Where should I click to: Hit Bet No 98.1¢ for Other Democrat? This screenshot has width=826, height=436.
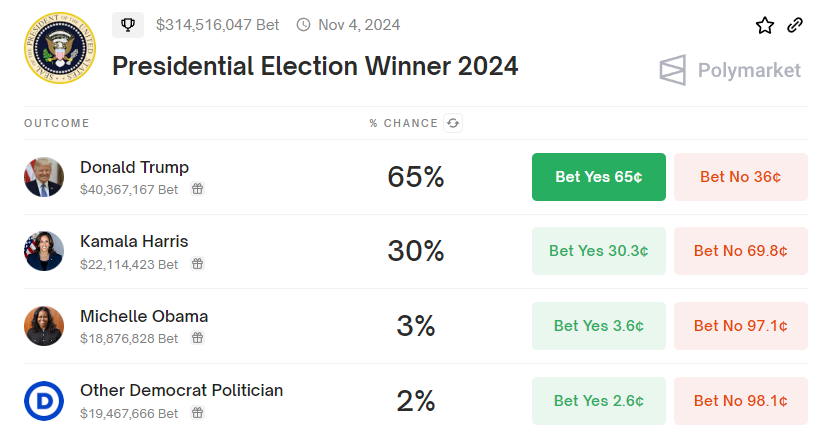pyautogui.click(x=740, y=401)
